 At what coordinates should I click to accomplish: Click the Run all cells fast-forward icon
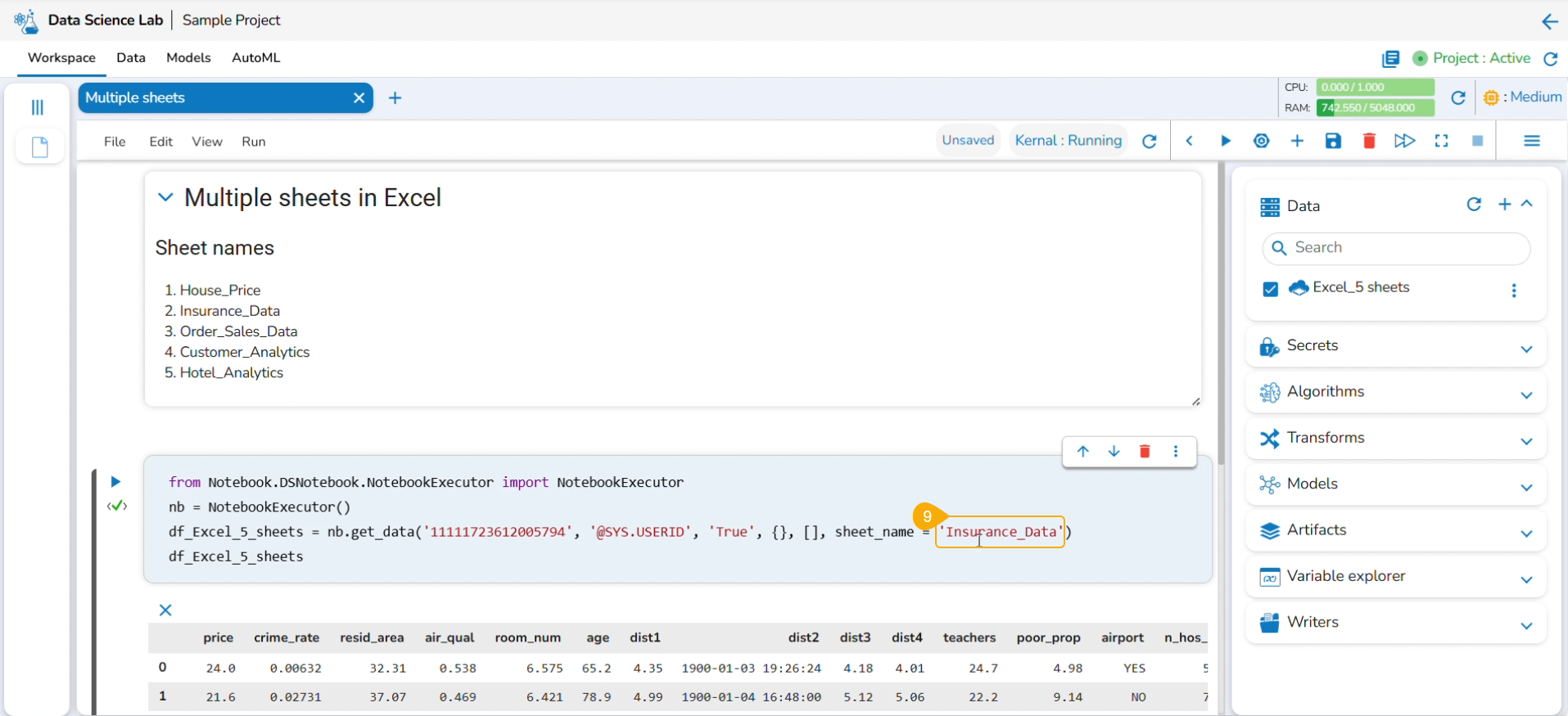[x=1404, y=141]
